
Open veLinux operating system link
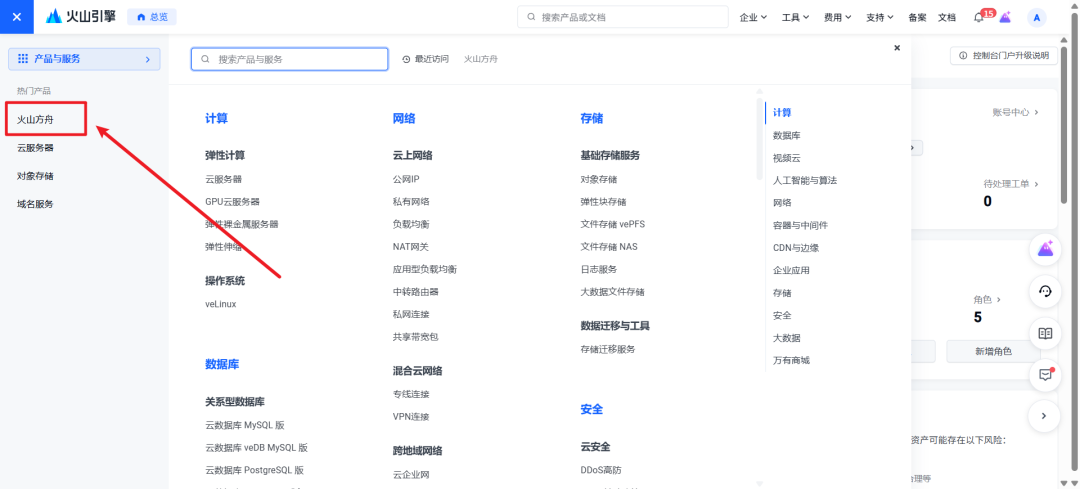[220, 304]
